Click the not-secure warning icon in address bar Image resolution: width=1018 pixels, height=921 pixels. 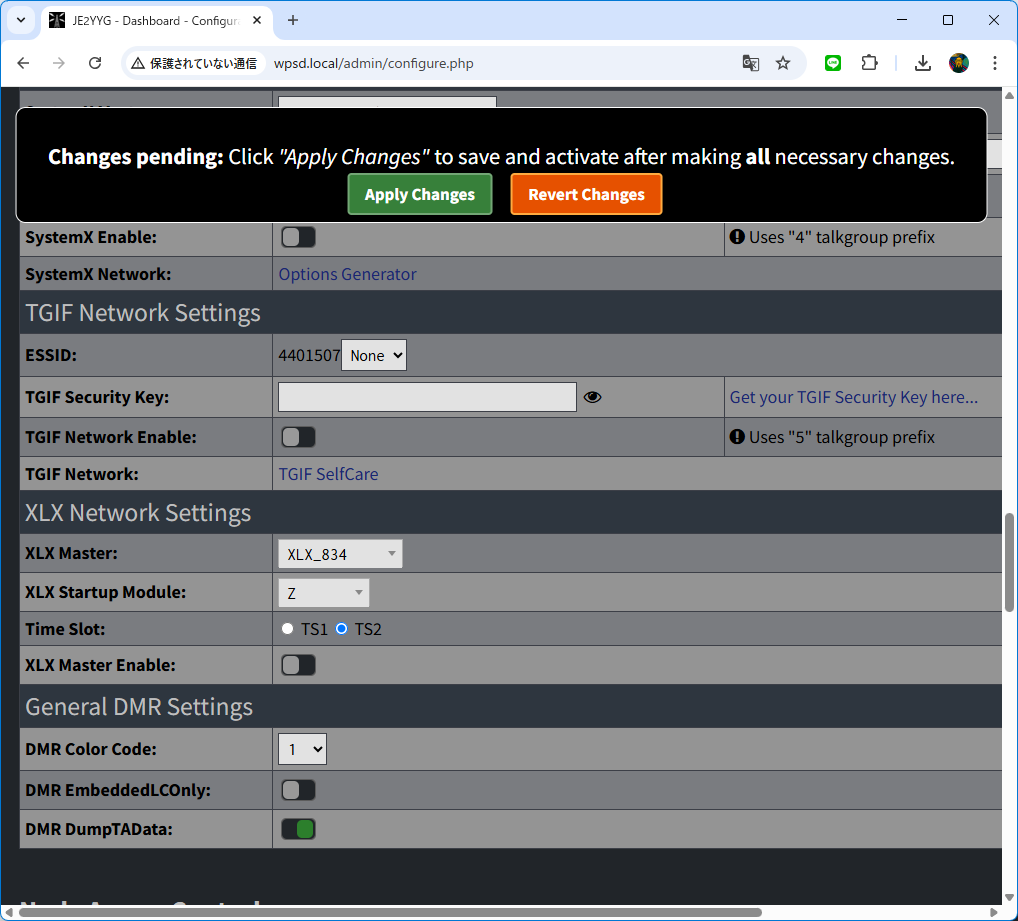[138, 63]
